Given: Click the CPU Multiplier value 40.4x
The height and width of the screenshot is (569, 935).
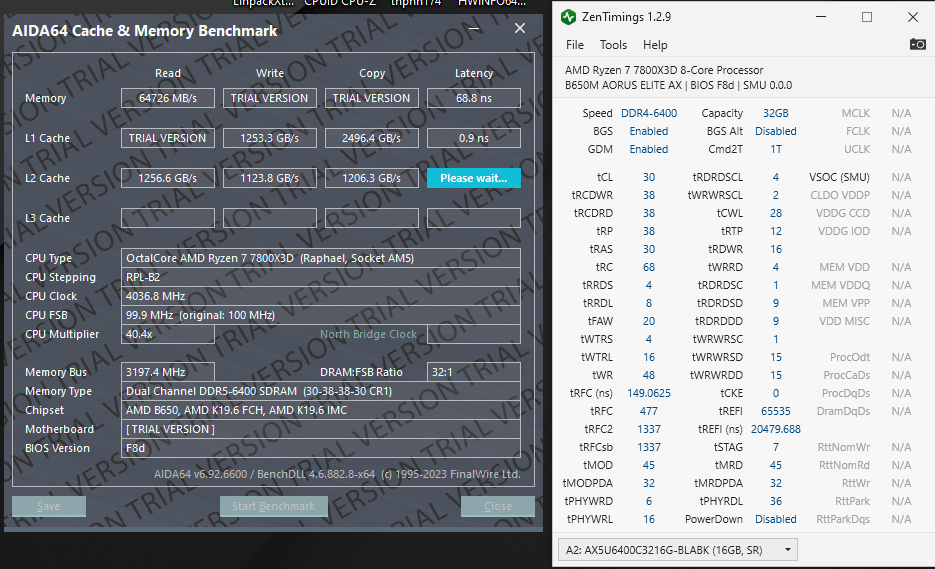Looking at the screenshot, I should pos(168,334).
